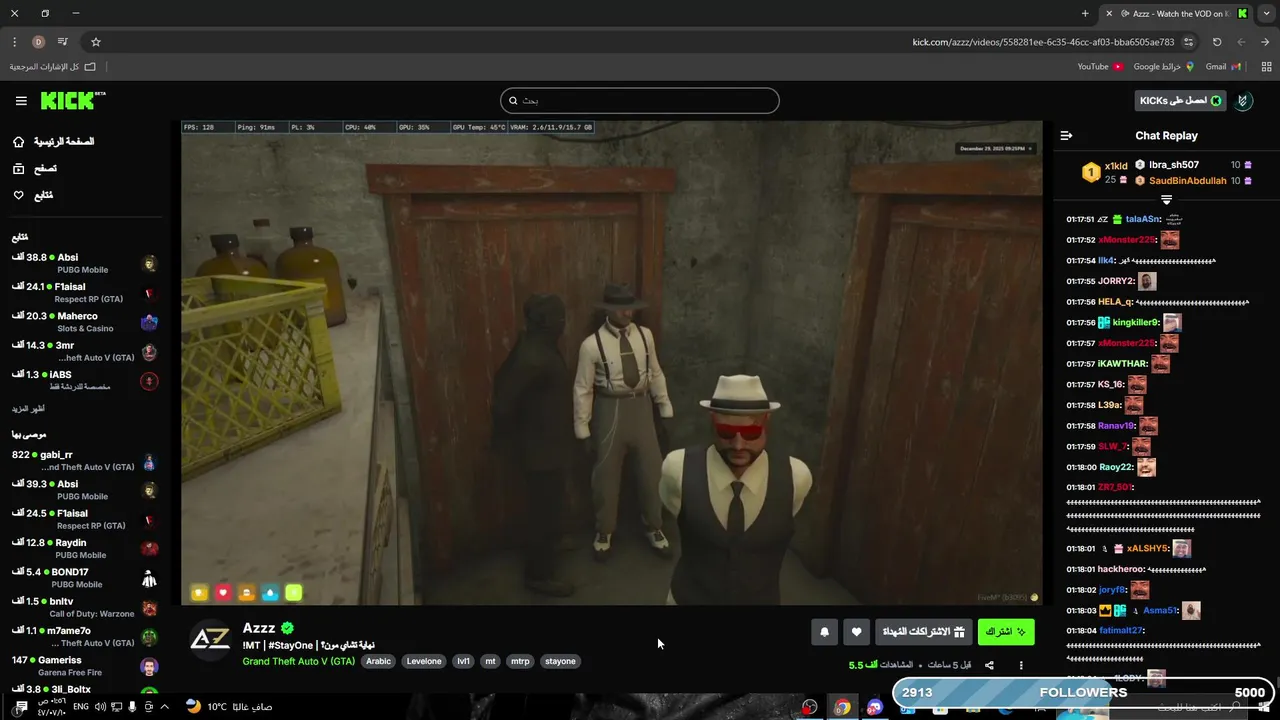Viewport: 1280px width, 720px height.
Task: Click Absi avatar thumbnail in following list
Action: (149, 264)
